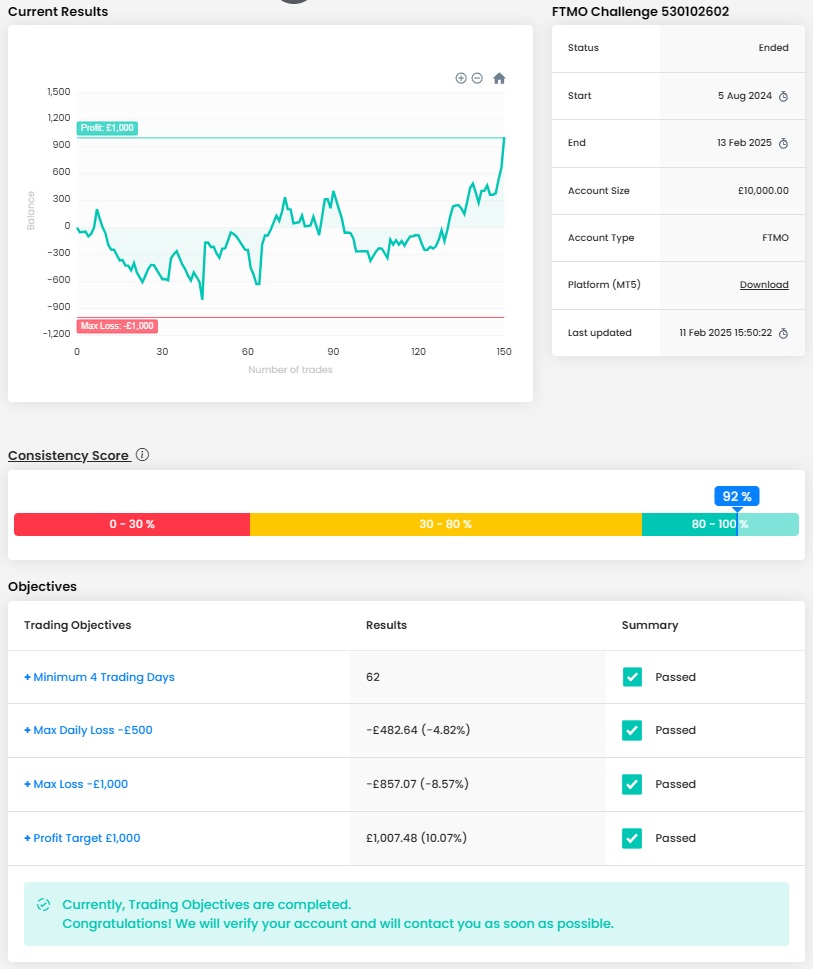
Task: Zoom out on the balance chart
Action: (x=477, y=78)
